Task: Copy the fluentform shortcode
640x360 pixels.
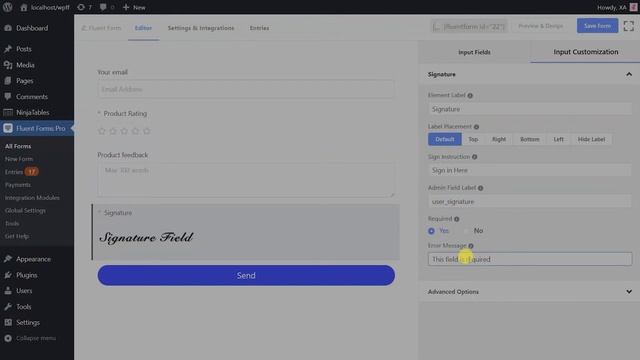Action: click(469, 27)
